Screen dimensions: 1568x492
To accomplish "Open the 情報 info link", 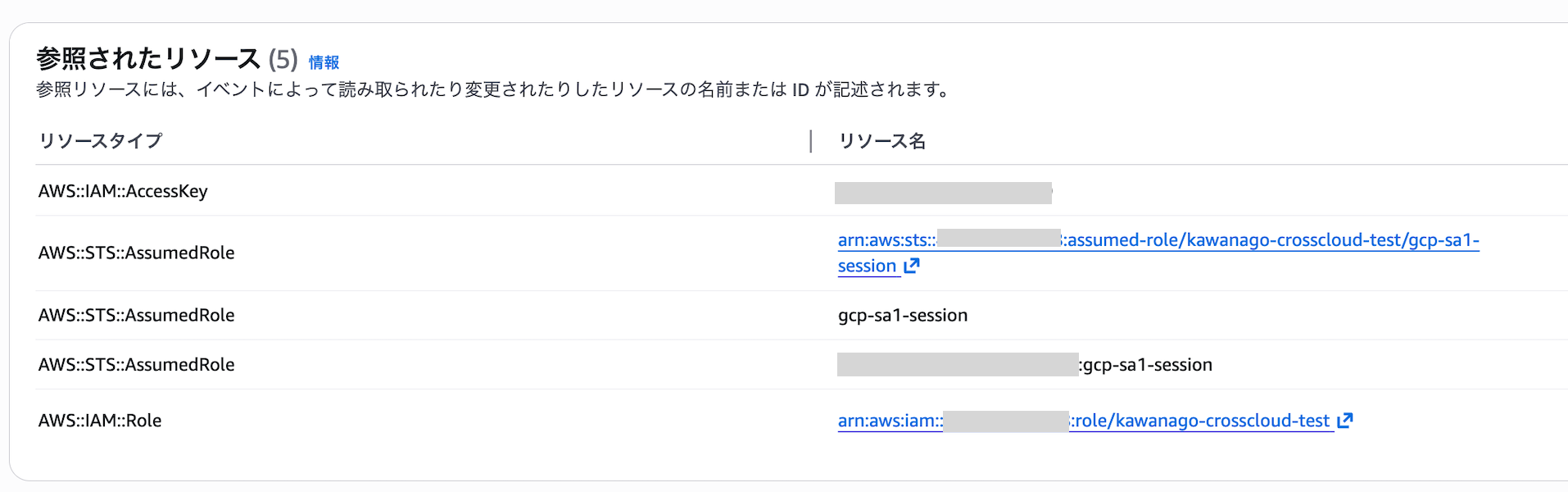I will tap(324, 62).
